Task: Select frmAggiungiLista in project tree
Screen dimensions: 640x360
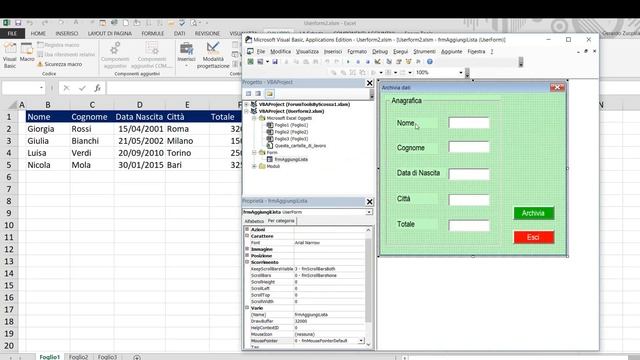Action: click(291, 159)
